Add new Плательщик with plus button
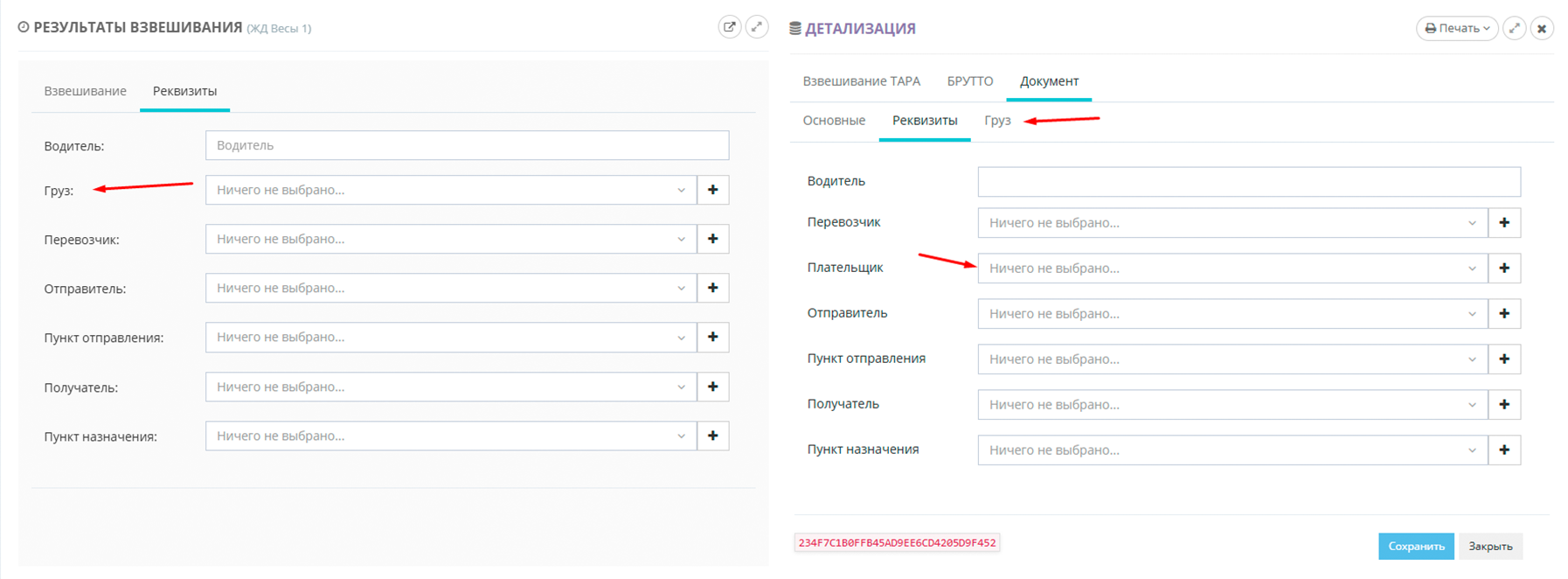1568x579 pixels. [1504, 269]
